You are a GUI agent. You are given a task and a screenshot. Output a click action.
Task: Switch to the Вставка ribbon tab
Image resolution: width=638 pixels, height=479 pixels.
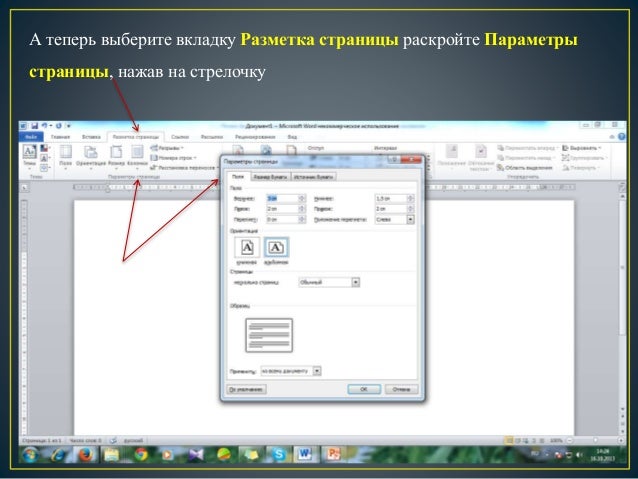(x=91, y=137)
